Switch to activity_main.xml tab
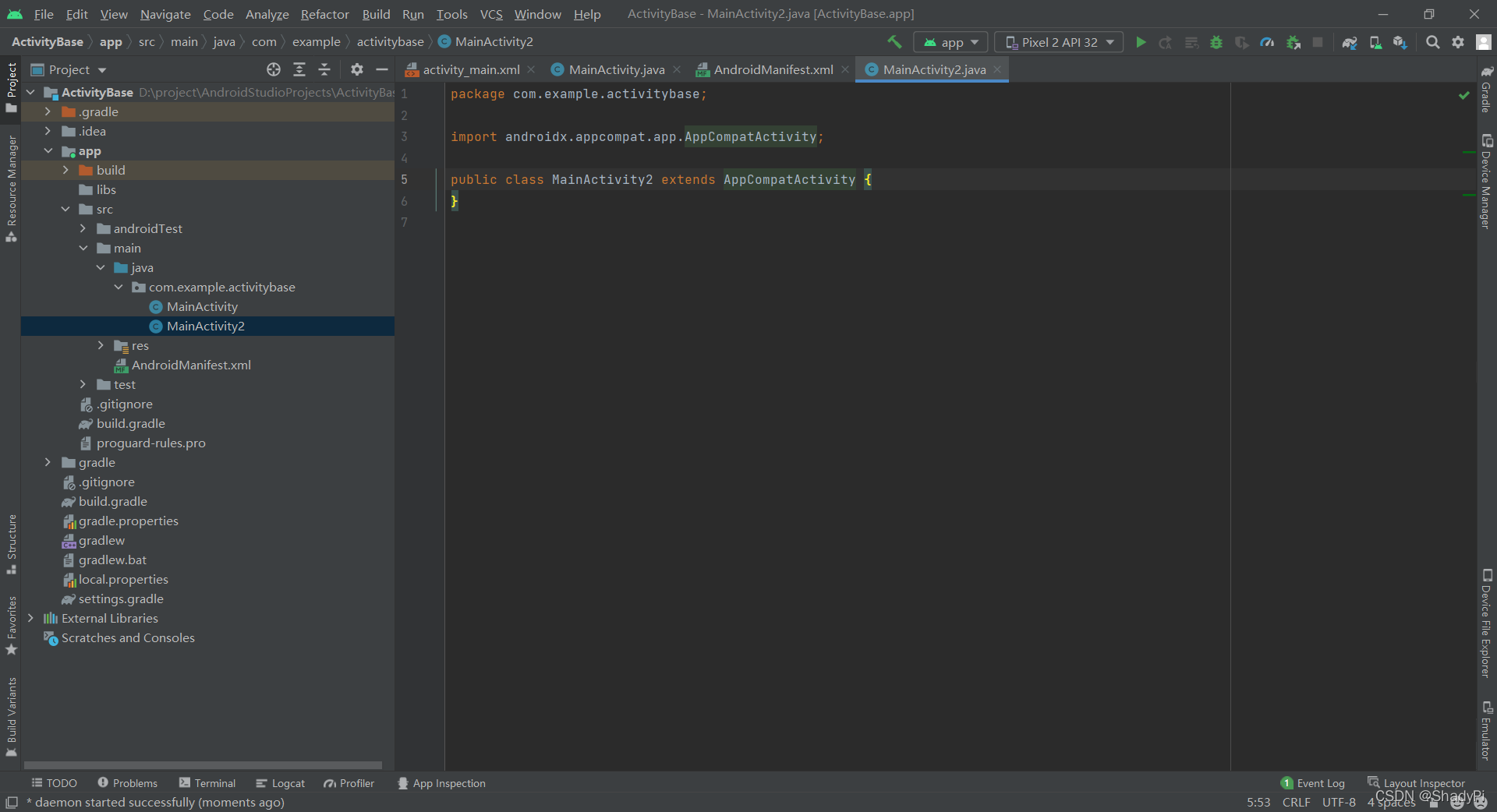 [471, 69]
